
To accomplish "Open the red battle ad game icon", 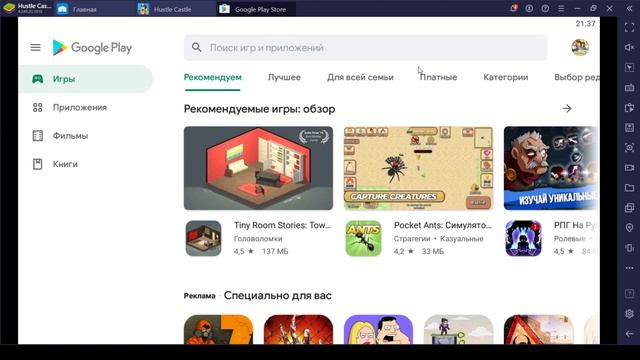I will point(298,329).
